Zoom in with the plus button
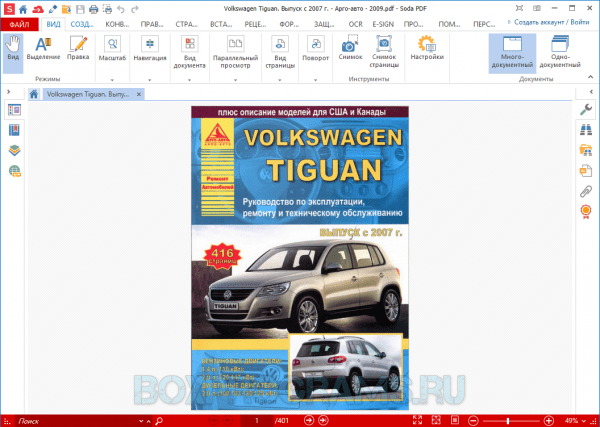Screen dimensions: 600x427 click(x=549, y=421)
